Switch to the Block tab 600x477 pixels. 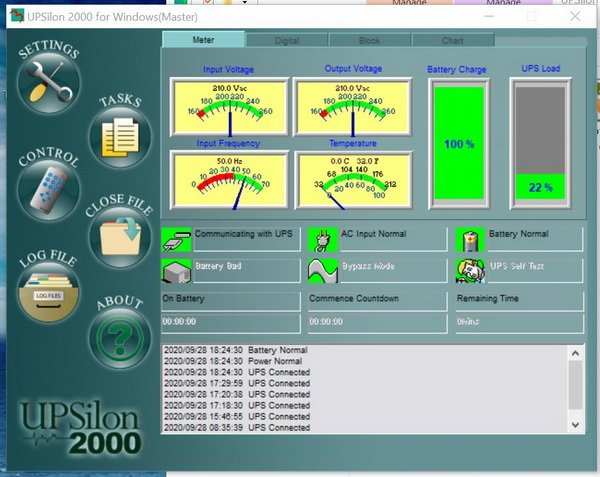coord(370,41)
